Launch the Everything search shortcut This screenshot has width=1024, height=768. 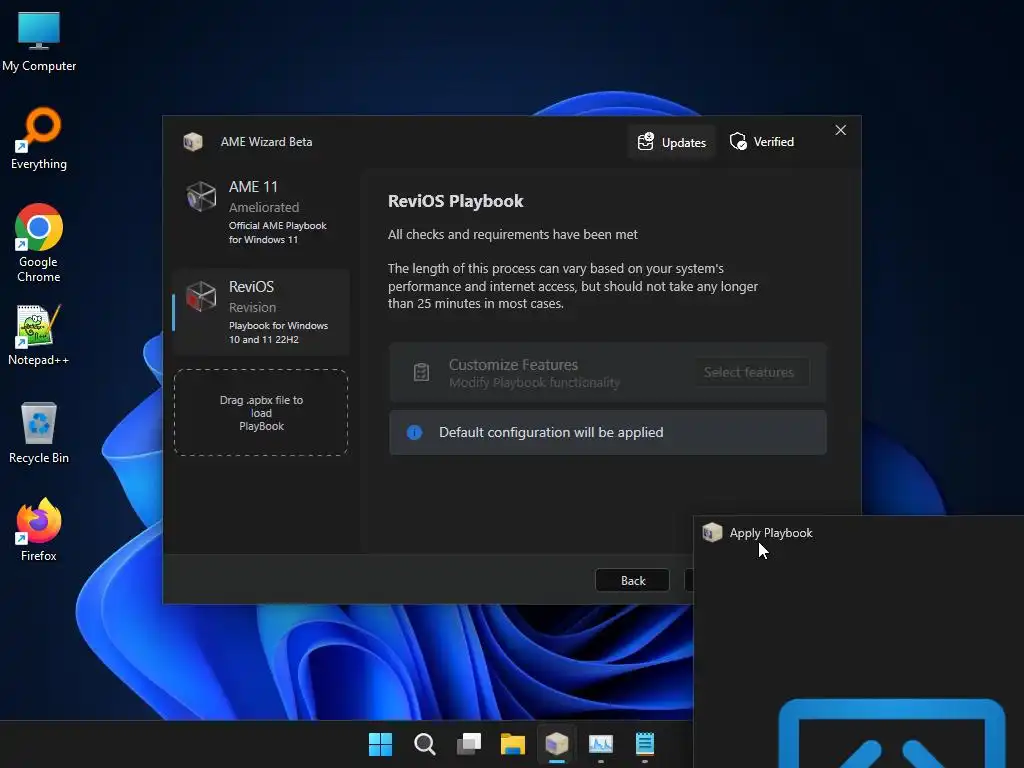point(39,138)
